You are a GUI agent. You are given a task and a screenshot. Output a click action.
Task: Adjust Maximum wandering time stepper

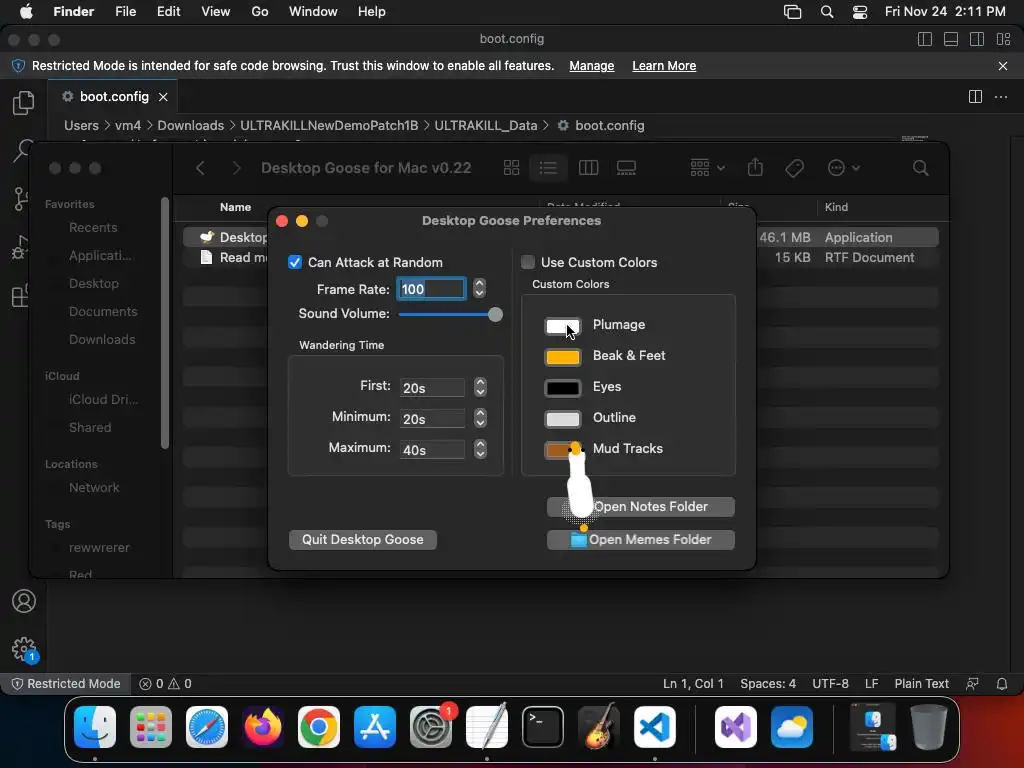pyautogui.click(x=480, y=449)
